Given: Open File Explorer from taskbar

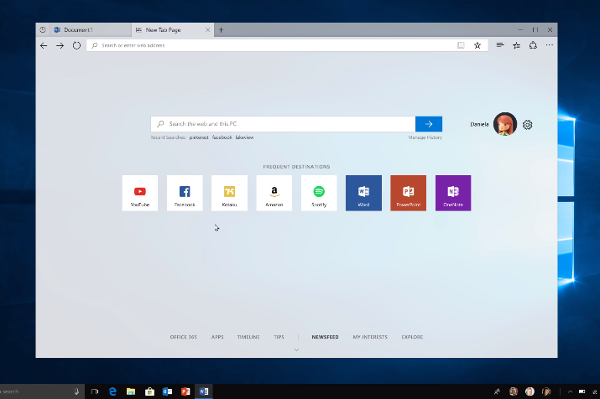Looking at the screenshot, I should pos(131,391).
